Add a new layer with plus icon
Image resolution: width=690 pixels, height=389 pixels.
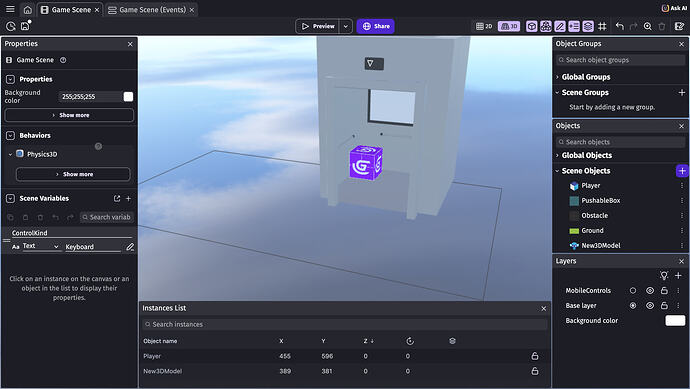[678, 275]
